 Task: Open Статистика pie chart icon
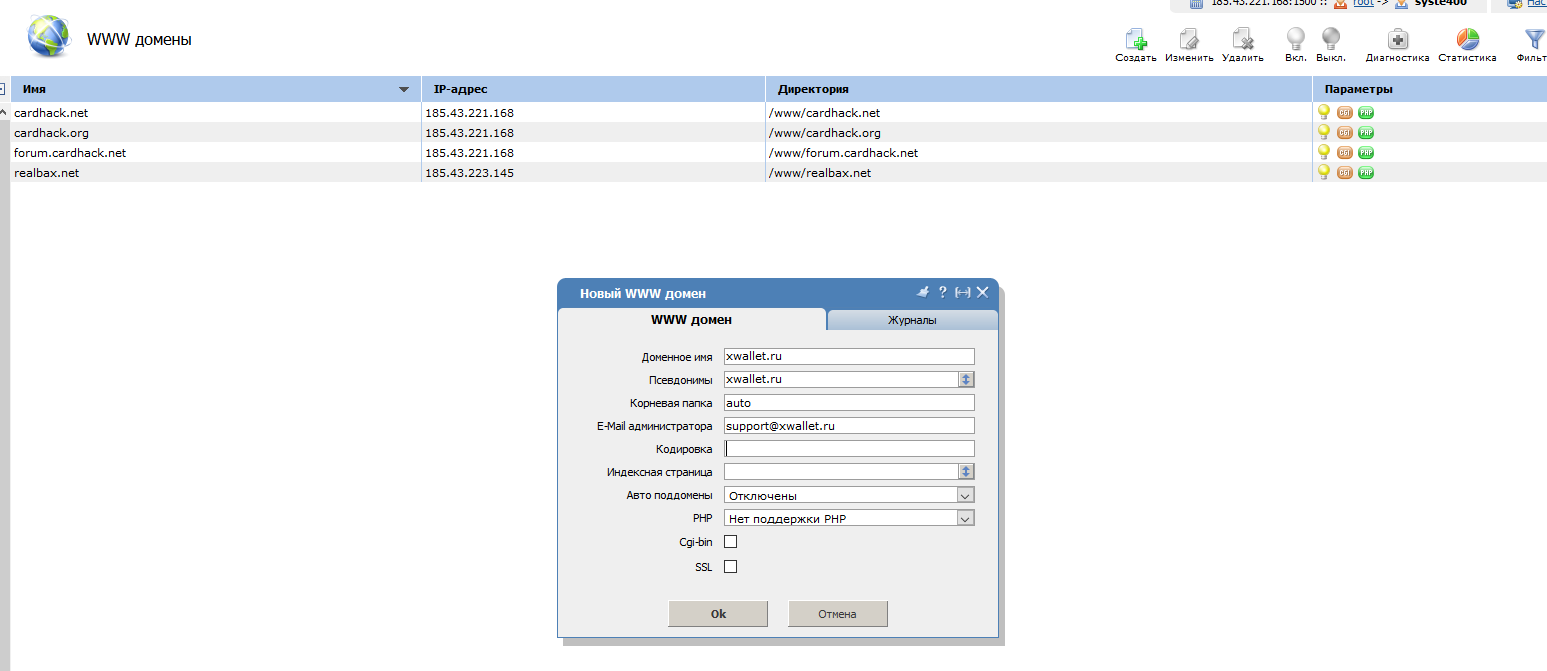click(1467, 39)
